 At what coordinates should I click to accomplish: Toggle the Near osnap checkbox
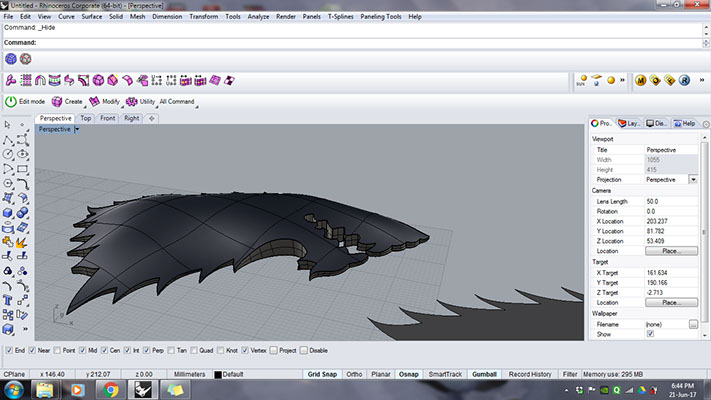(32, 351)
